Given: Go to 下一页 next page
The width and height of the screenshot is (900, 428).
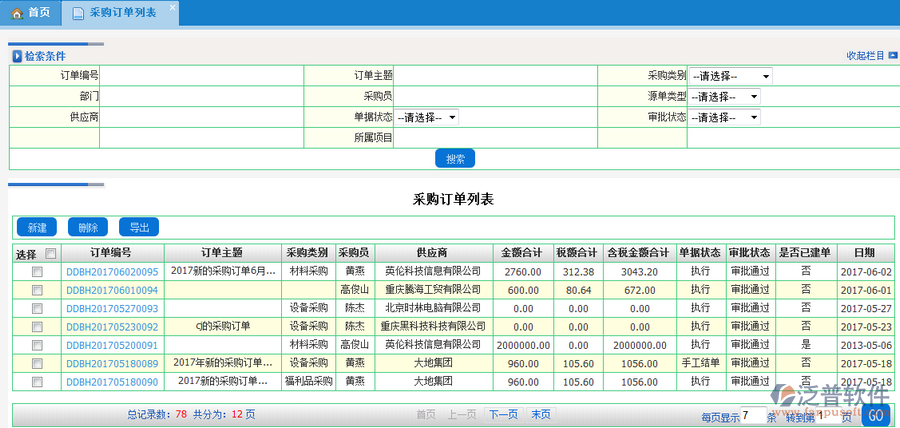Looking at the screenshot, I should 503,414.
